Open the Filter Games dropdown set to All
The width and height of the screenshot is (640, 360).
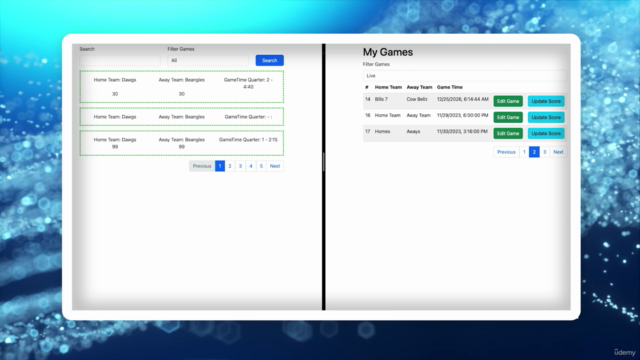click(208, 60)
